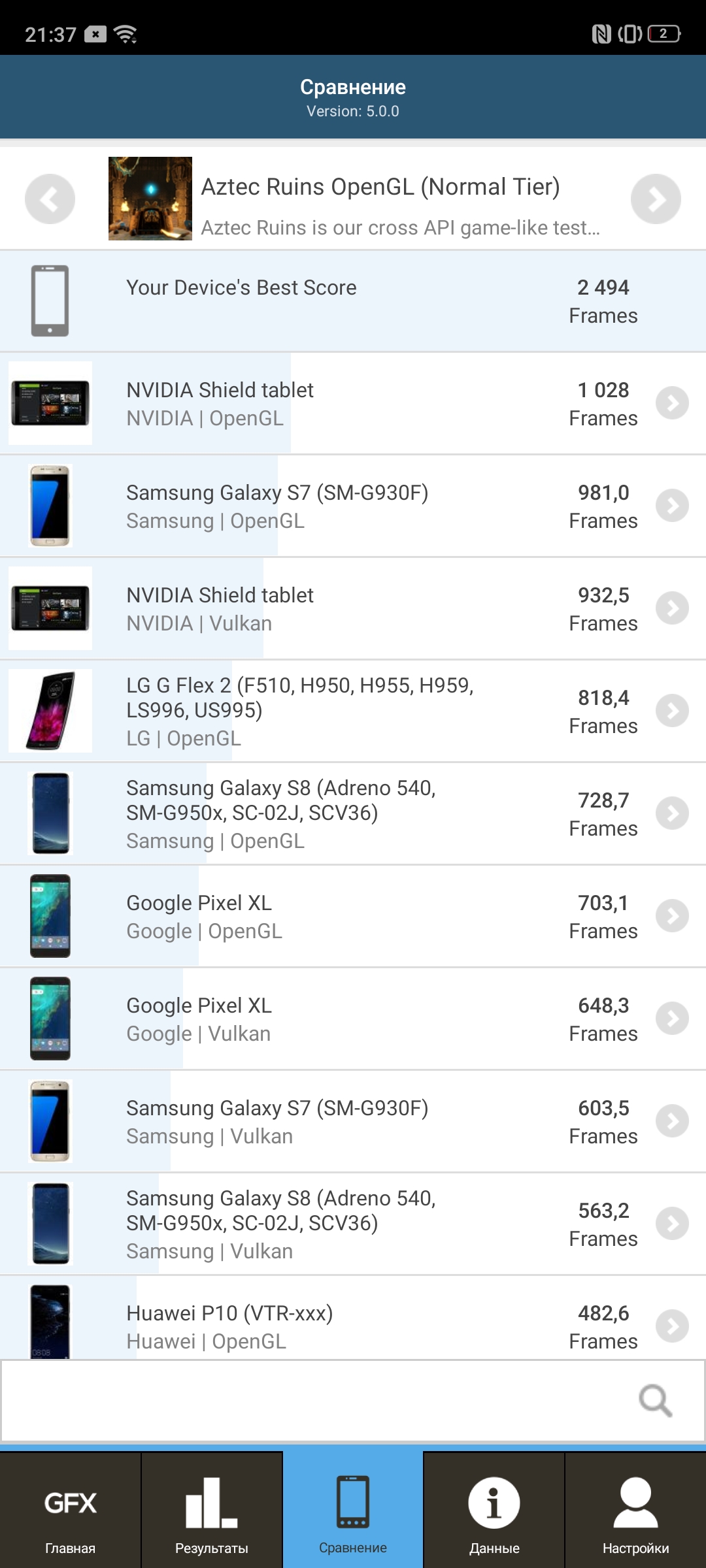
Task: Go to next benchmark test arrow
Action: pyautogui.click(x=656, y=199)
